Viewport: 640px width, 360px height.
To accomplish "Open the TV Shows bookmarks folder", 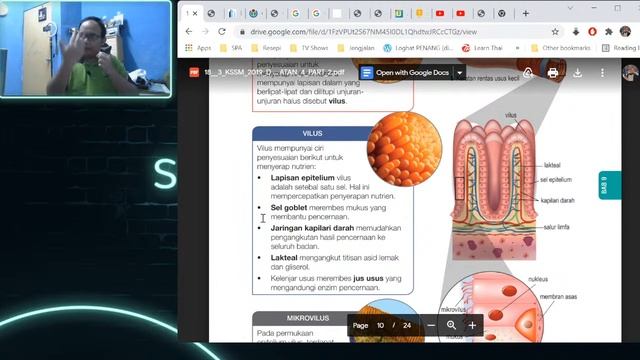I will [x=309, y=48].
